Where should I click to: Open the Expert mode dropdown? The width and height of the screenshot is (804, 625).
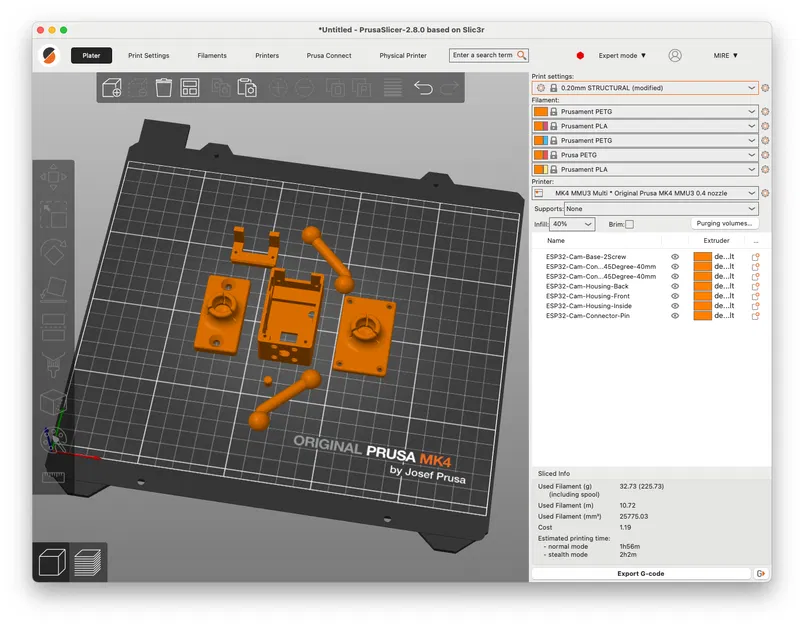coord(622,55)
